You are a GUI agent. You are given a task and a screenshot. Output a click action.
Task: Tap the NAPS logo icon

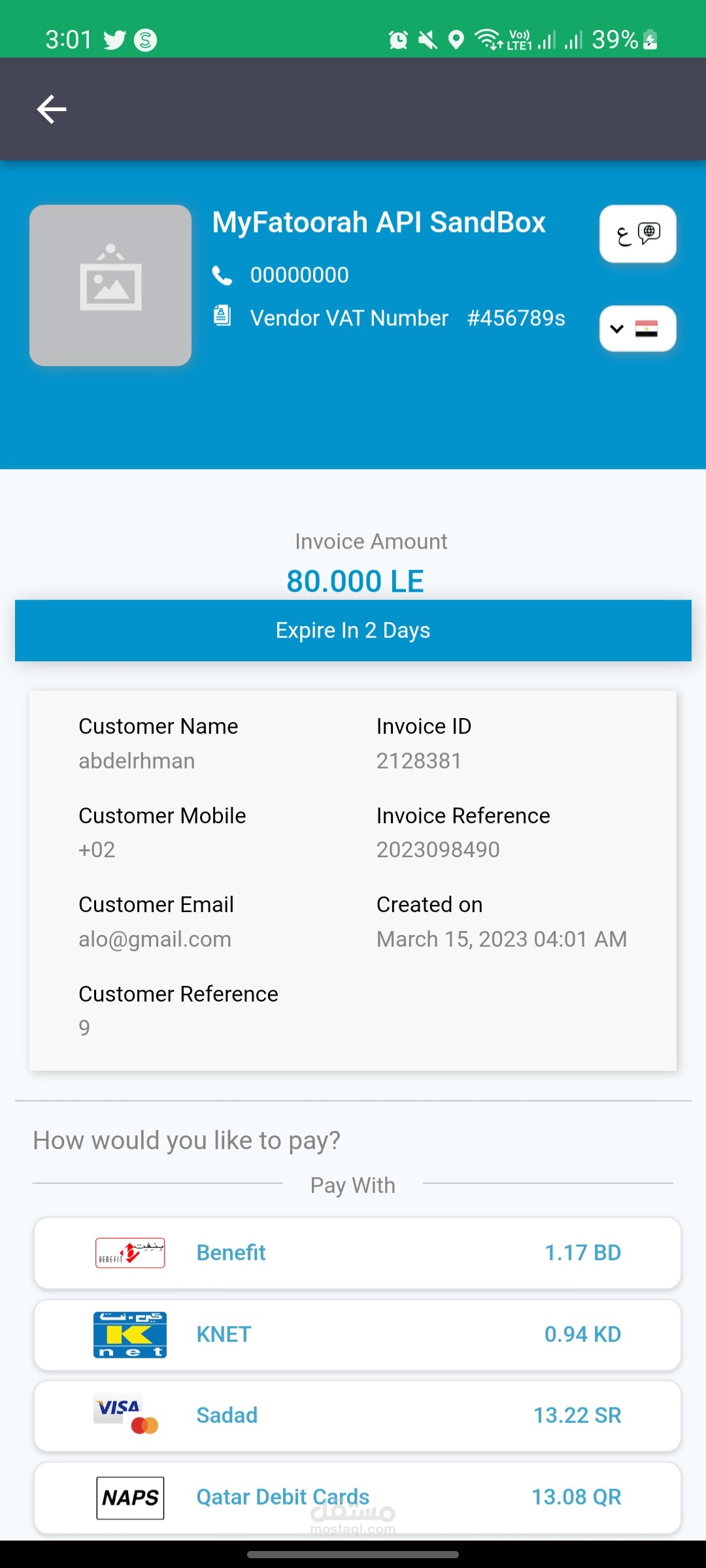click(130, 1497)
